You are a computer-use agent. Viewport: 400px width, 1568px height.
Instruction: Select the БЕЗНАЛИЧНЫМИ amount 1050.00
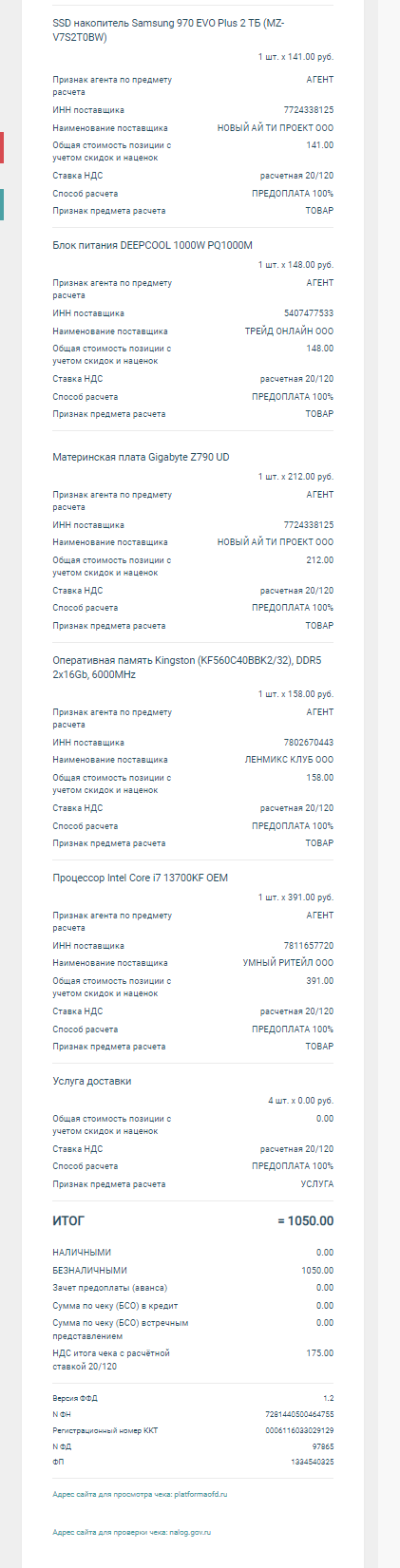pyautogui.click(x=317, y=1270)
